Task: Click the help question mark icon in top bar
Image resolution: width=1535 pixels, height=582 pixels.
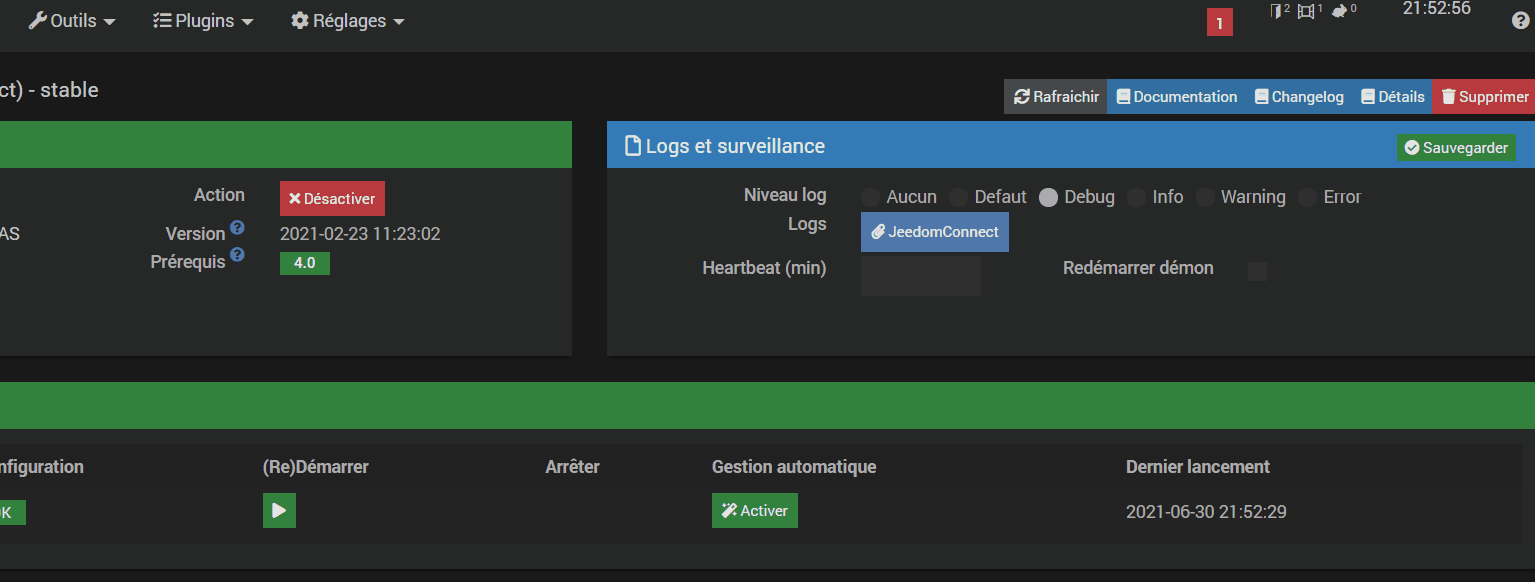Action: (1520, 21)
